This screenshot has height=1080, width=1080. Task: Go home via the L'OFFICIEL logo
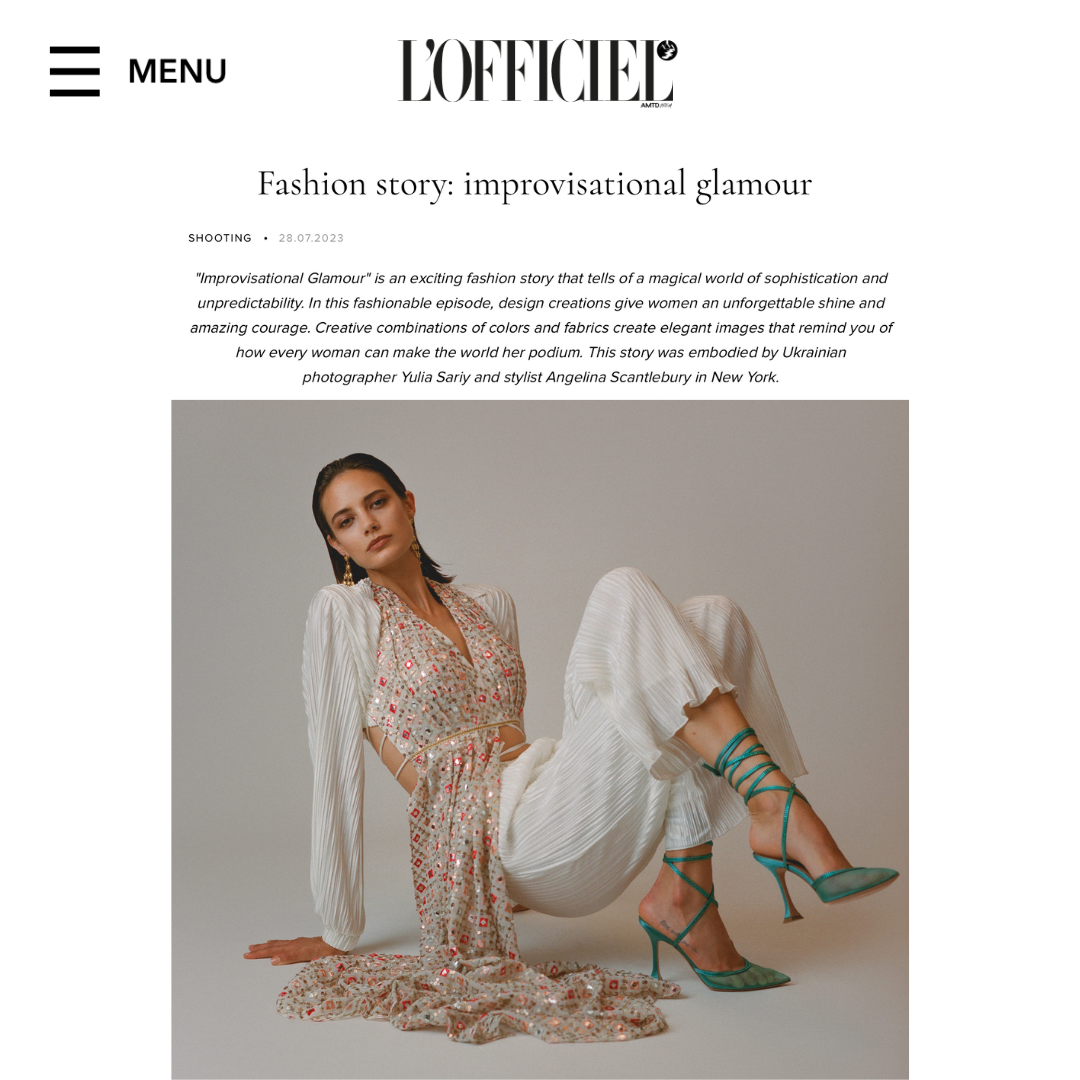pyautogui.click(x=537, y=72)
